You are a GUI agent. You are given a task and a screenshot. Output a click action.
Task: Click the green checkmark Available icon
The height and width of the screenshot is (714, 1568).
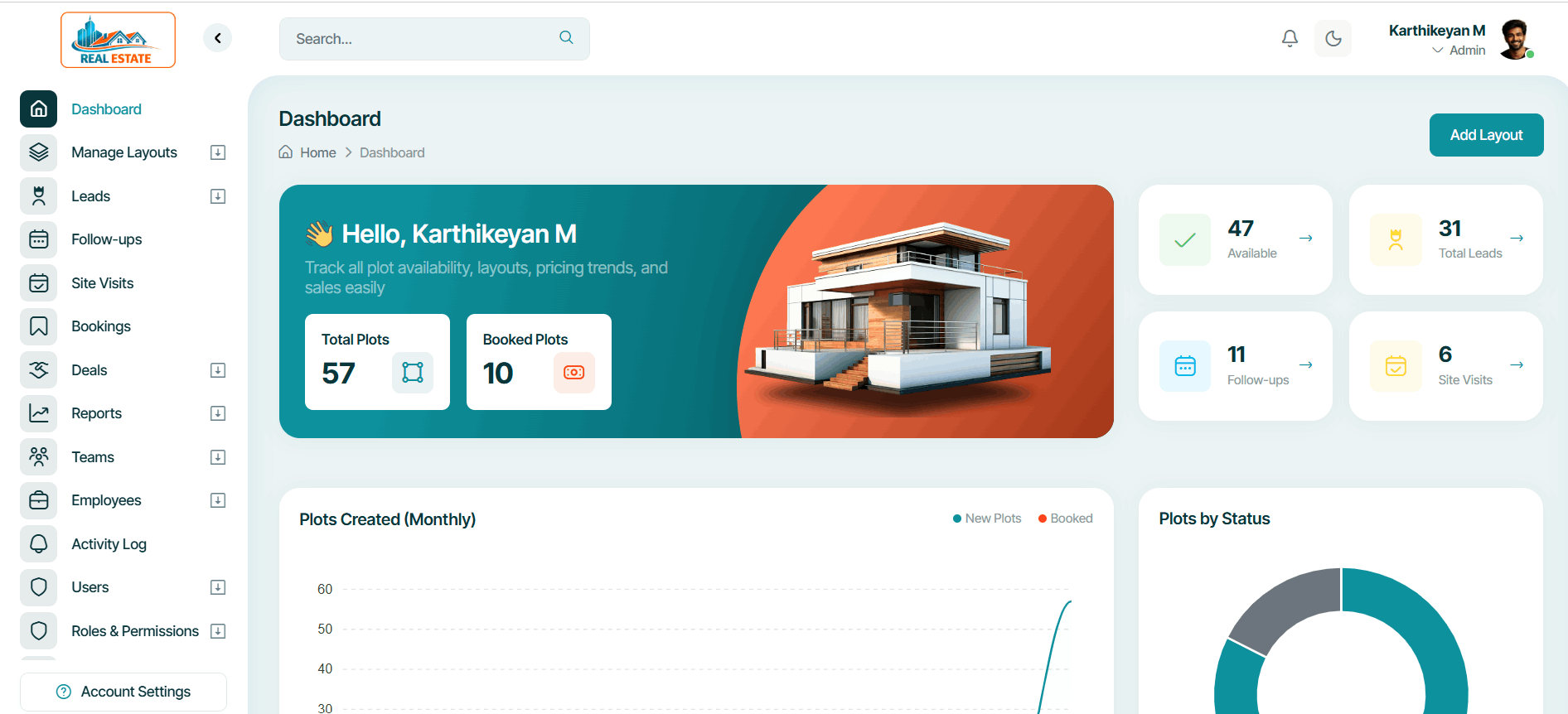point(1185,240)
